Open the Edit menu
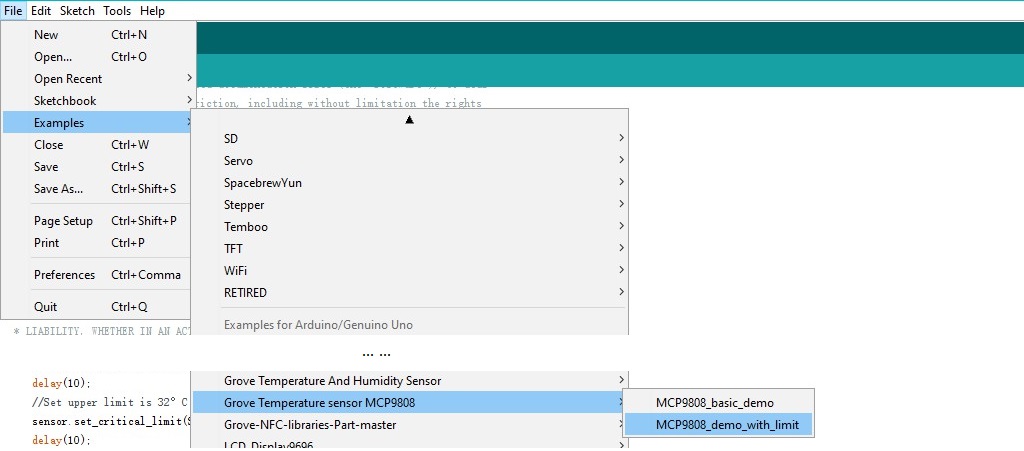 41,10
